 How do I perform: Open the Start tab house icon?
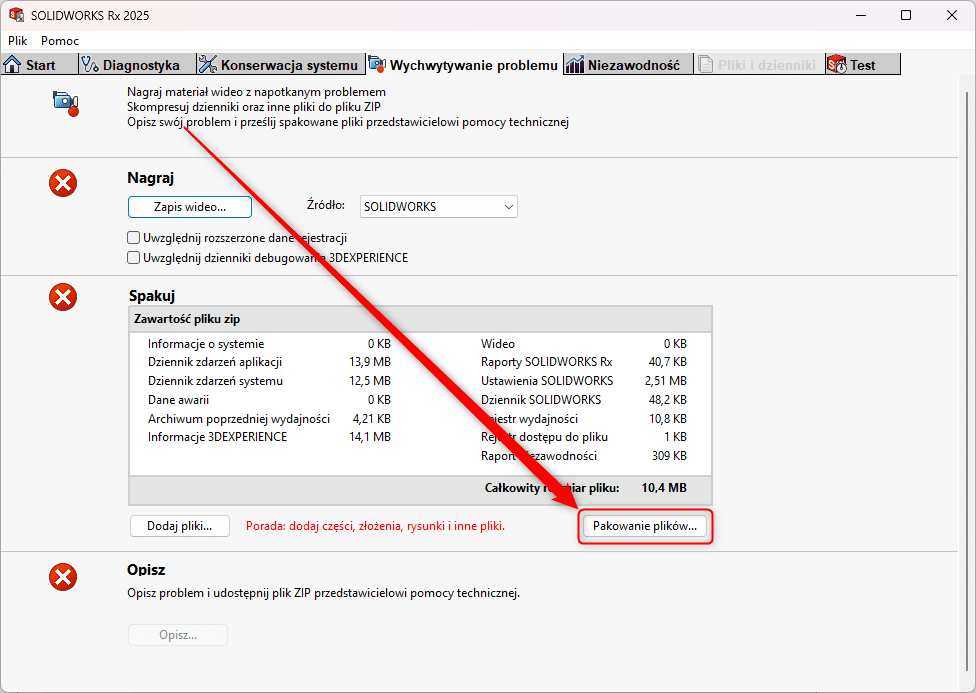pos(13,65)
